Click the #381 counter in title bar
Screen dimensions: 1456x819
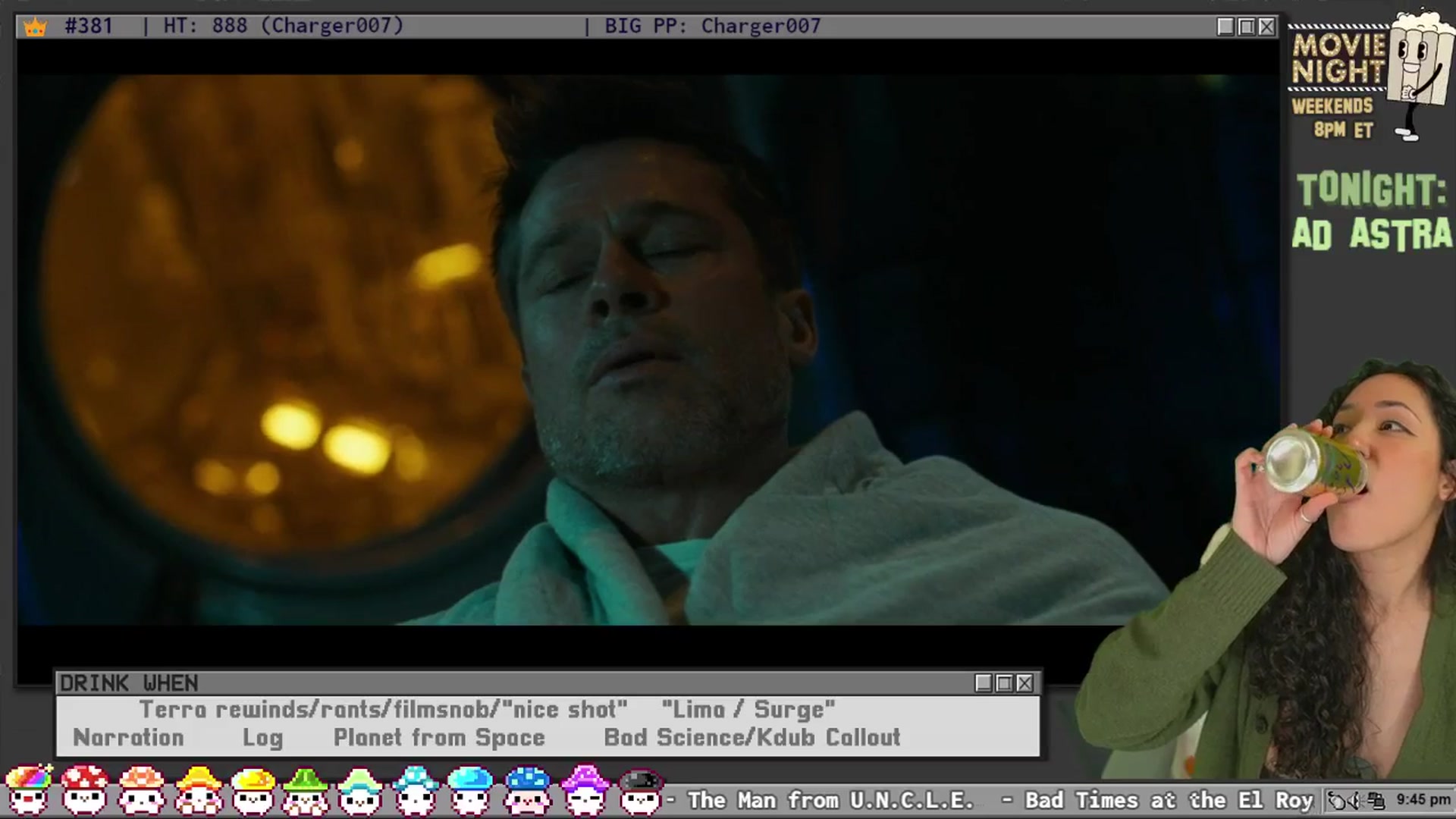pos(89,26)
